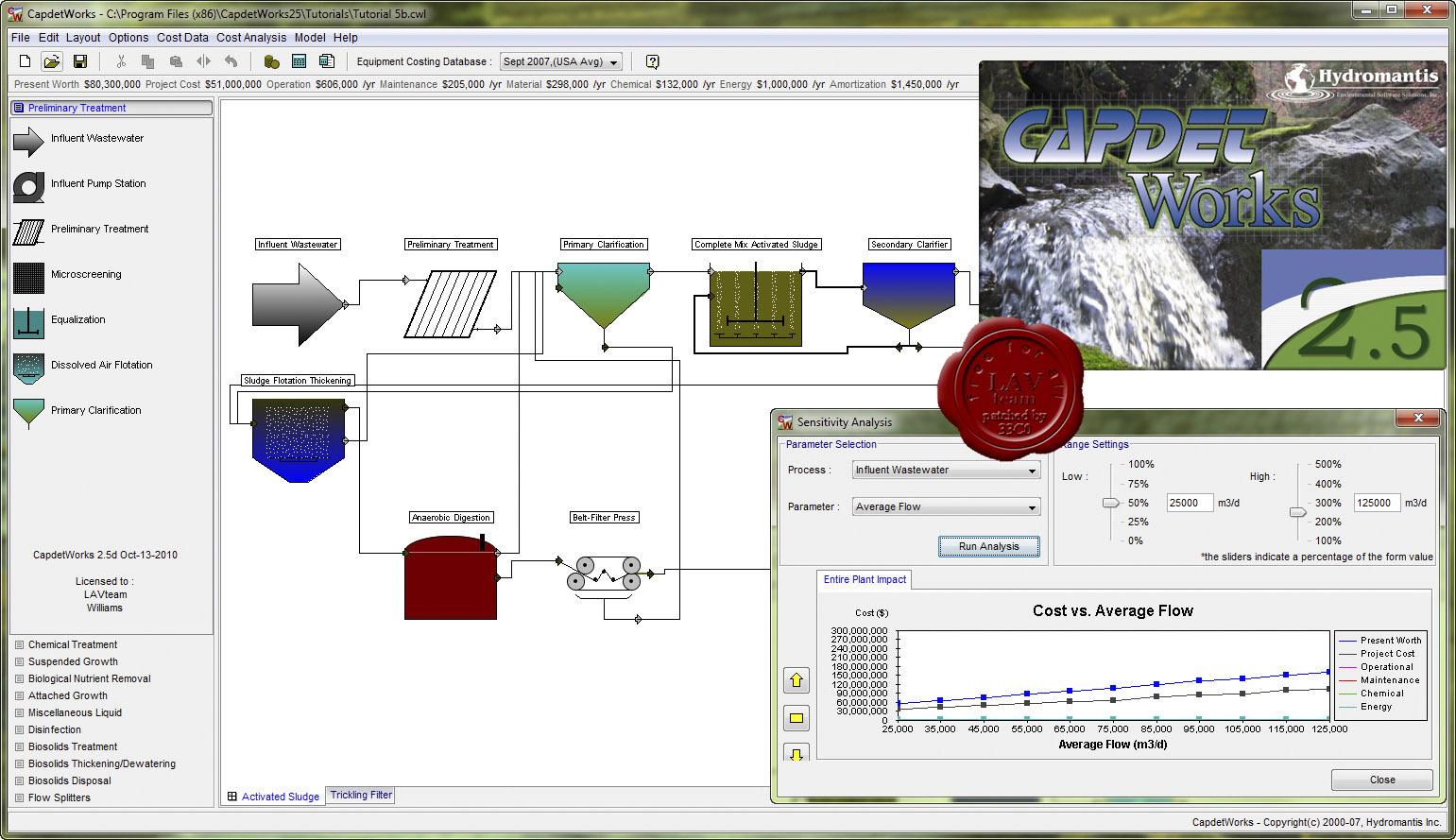The image size is (1456, 840).
Task: Select Primary Clarification palette icon
Action: [29, 414]
